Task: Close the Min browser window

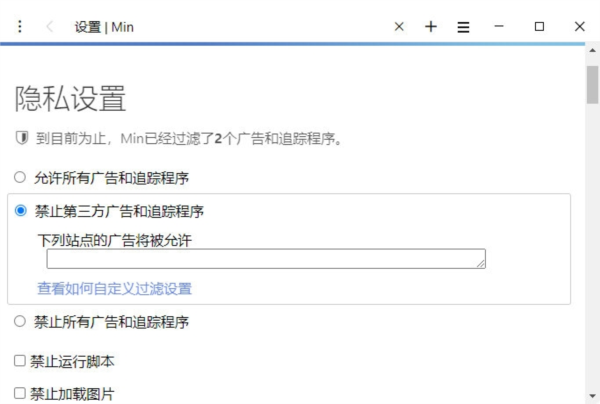Action: coord(580,27)
